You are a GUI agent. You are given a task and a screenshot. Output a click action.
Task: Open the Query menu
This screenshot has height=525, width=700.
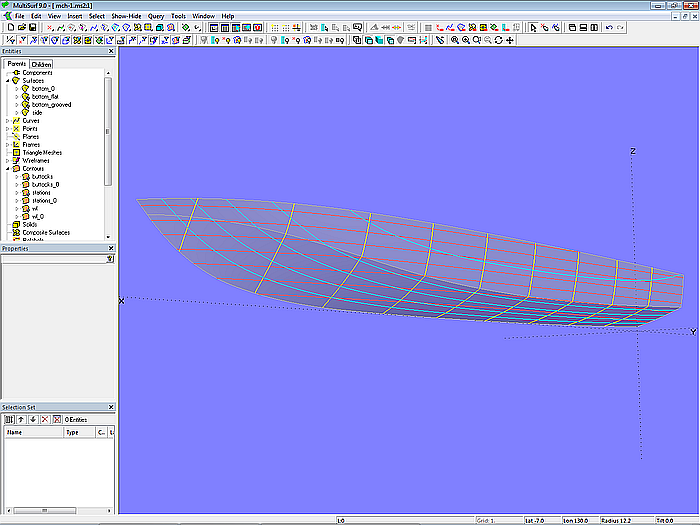pyautogui.click(x=156, y=16)
